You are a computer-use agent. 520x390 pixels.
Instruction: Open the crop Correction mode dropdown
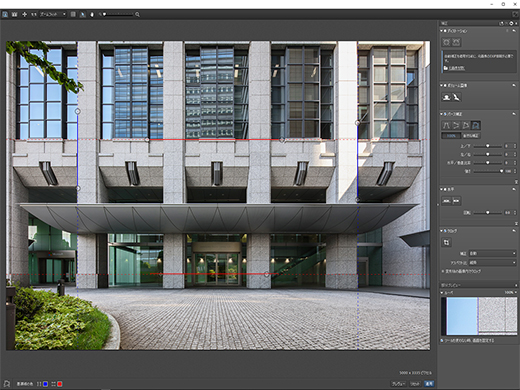492,254
